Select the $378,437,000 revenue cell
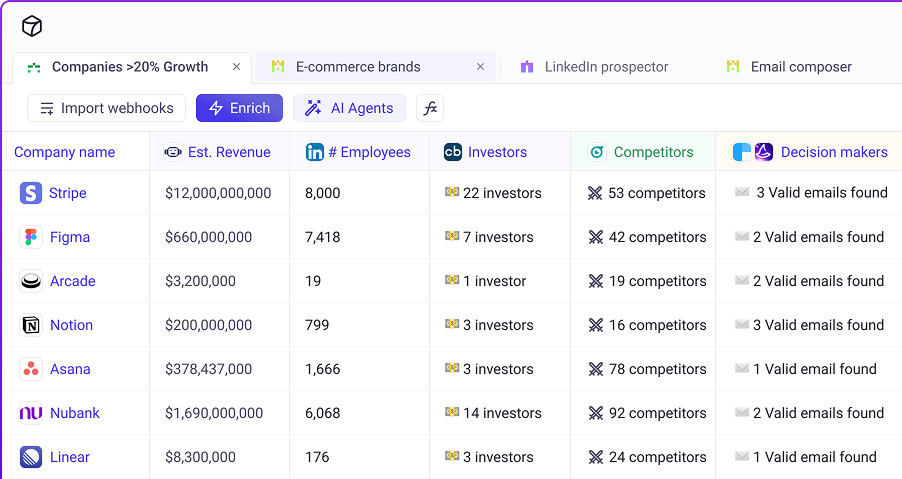The image size is (902, 479). pyautogui.click(x=219, y=369)
